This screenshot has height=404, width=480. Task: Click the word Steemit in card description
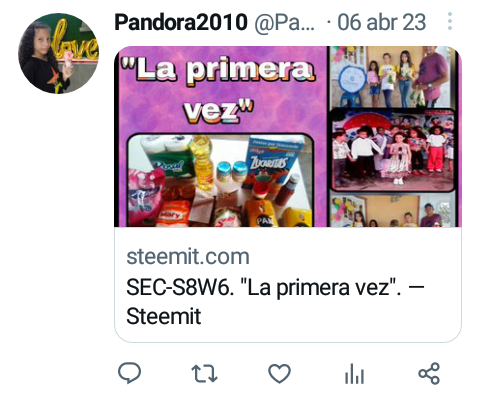[x=164, y=316]
